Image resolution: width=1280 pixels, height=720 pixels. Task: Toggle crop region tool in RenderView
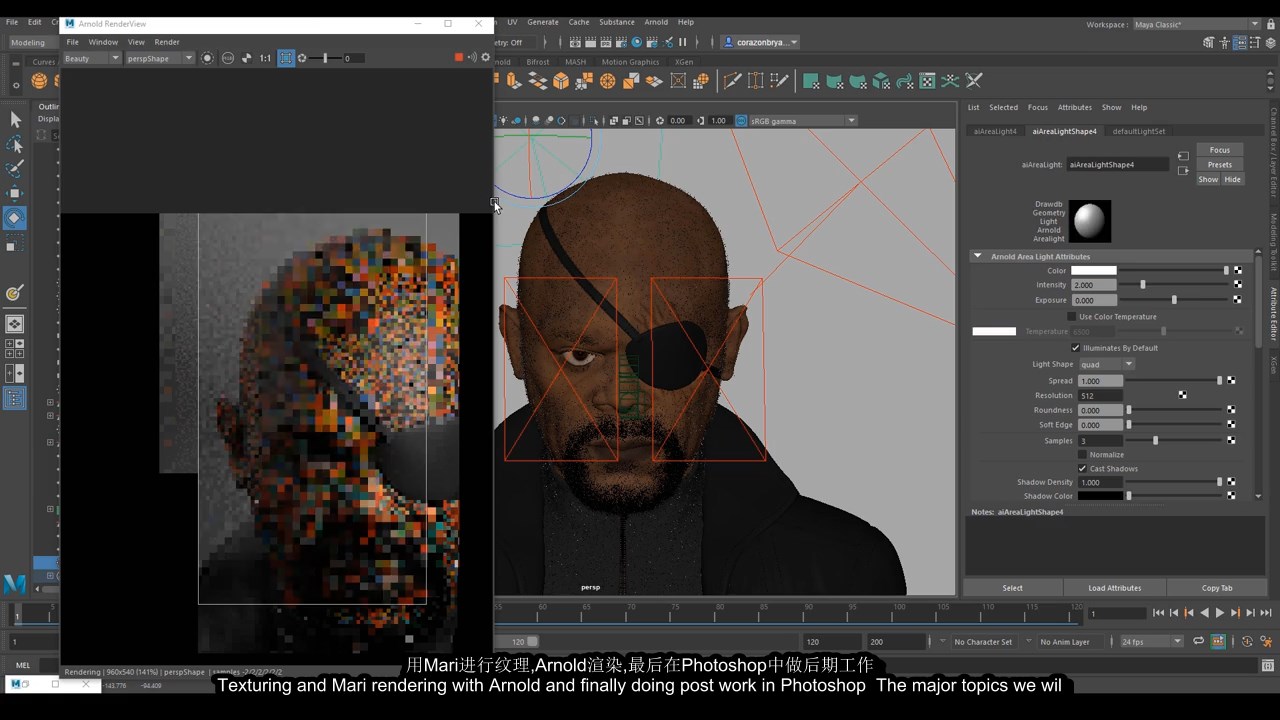[x=286, y=58]
